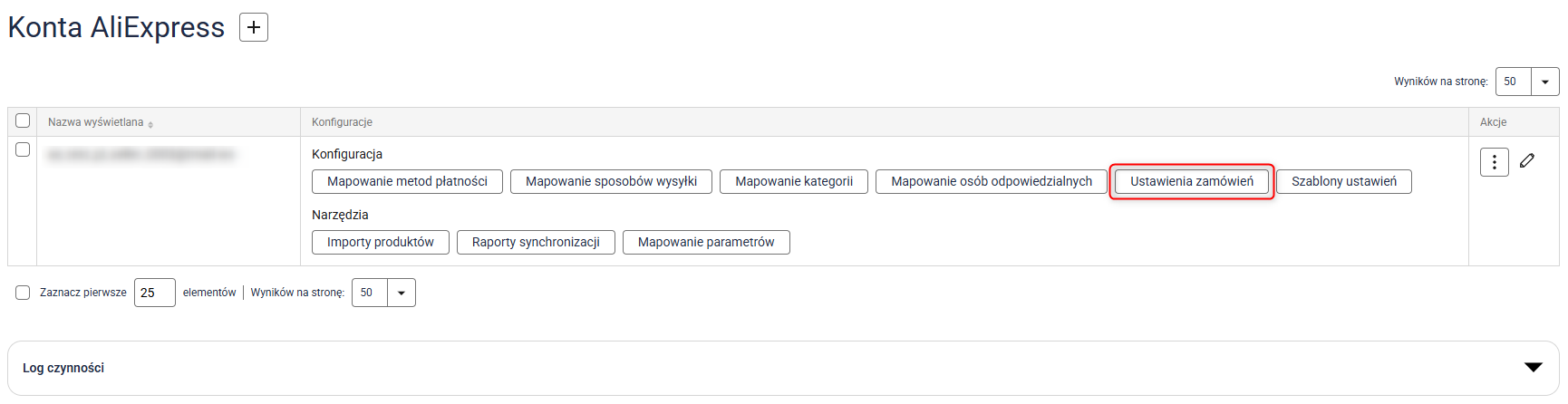Expand the Log czynności panel
1568x404 pixels.
1533,368
